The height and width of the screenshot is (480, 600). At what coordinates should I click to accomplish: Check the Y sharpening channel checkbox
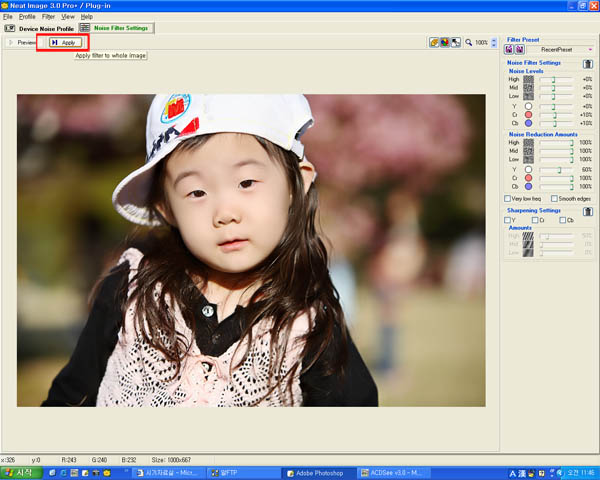tap(507, 220)
